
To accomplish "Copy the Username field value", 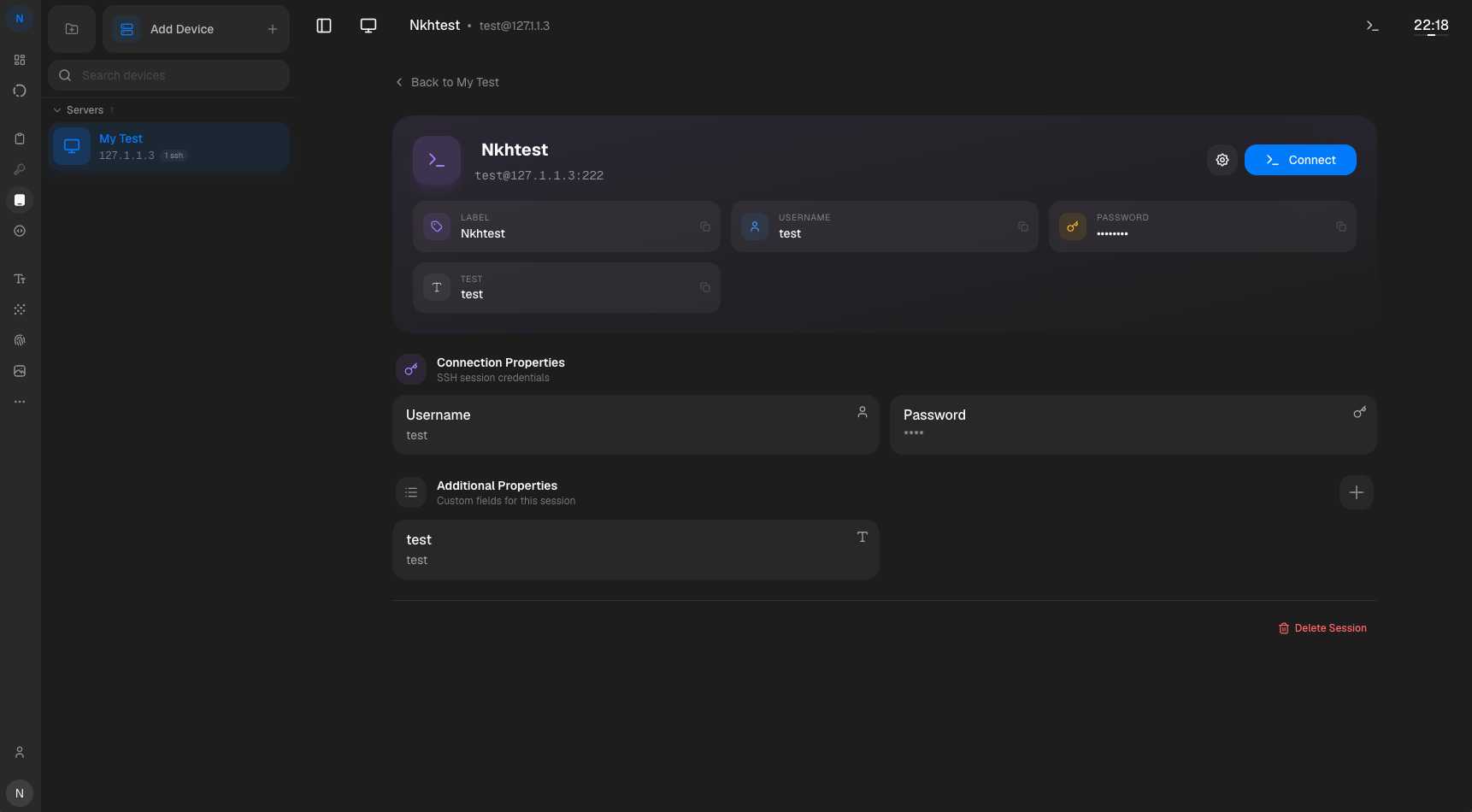I will (1023, 227).
